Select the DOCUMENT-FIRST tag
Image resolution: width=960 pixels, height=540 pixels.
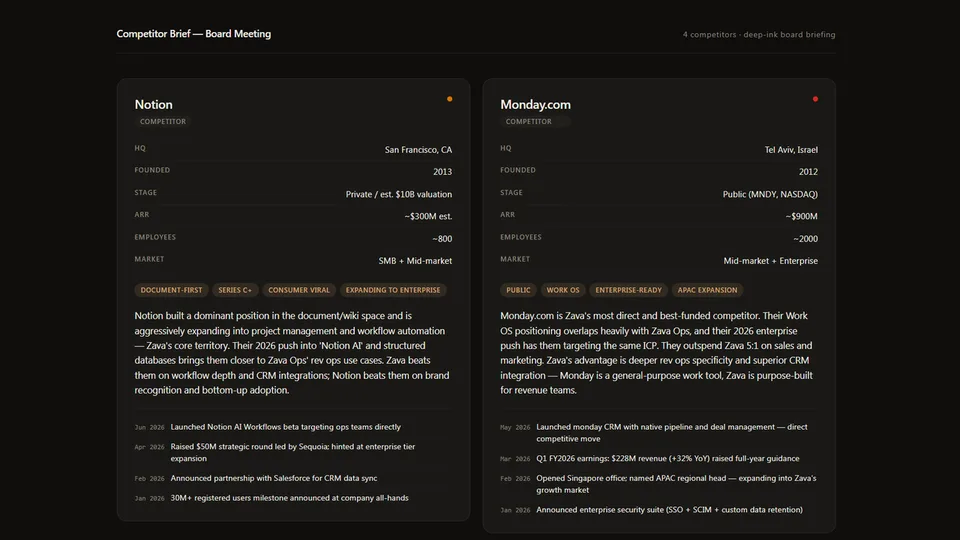[x=171, y=290]
